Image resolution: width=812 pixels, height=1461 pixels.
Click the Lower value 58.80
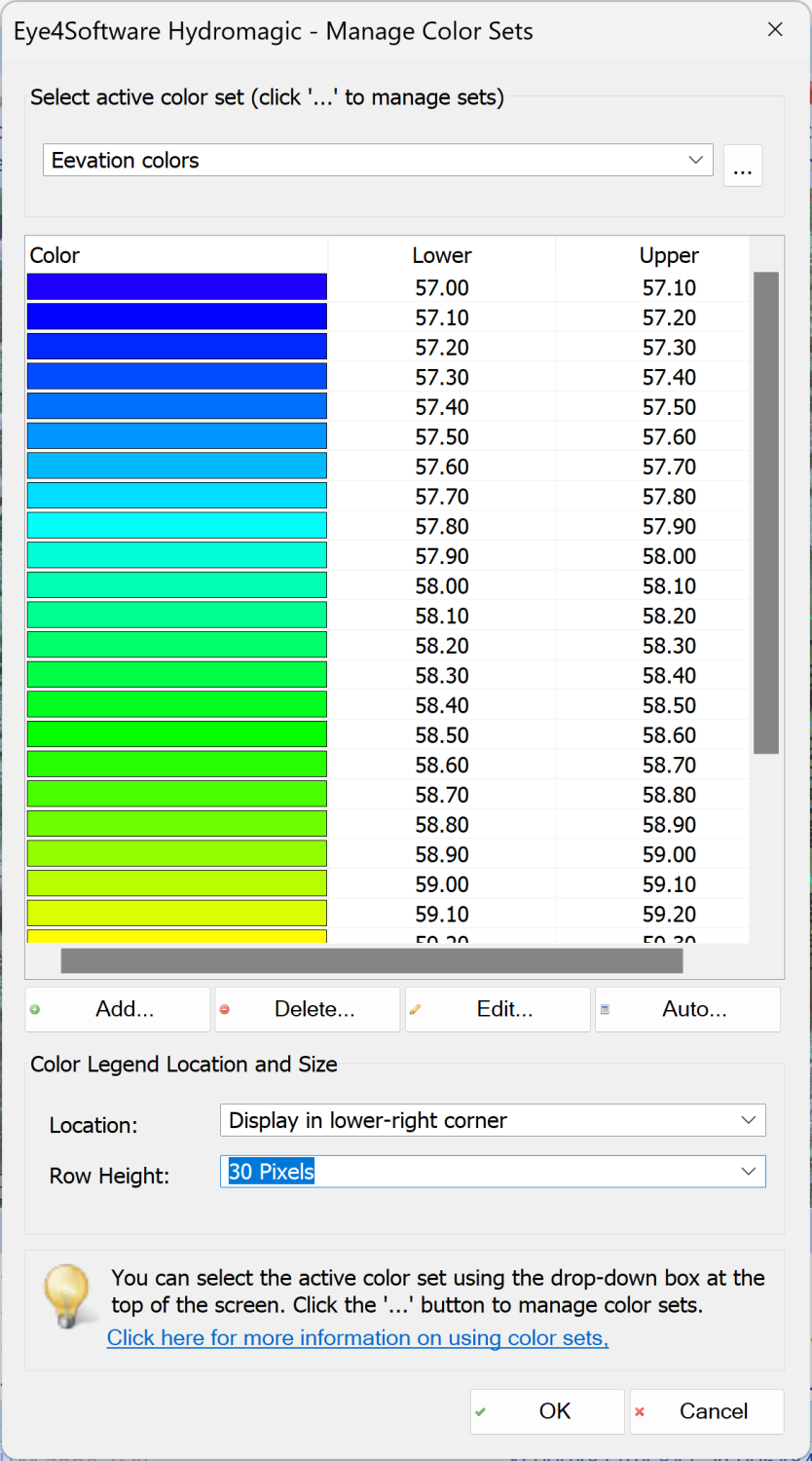pyautogui.click(x=442, y=824)
